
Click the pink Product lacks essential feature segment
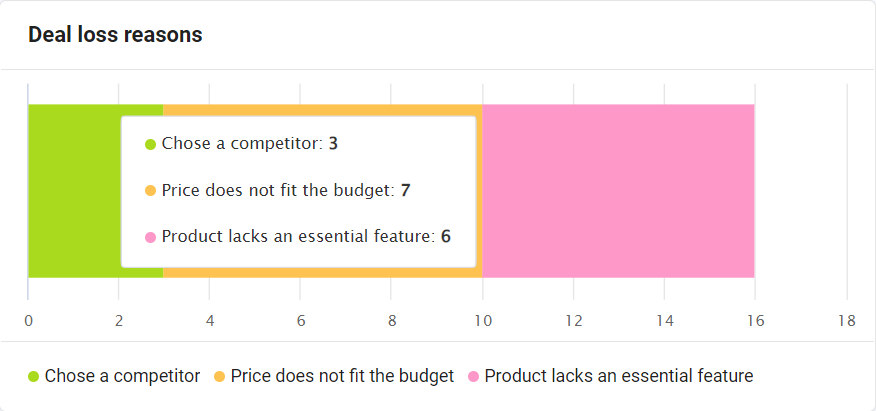pyautogui.click(x=618, y=190)
